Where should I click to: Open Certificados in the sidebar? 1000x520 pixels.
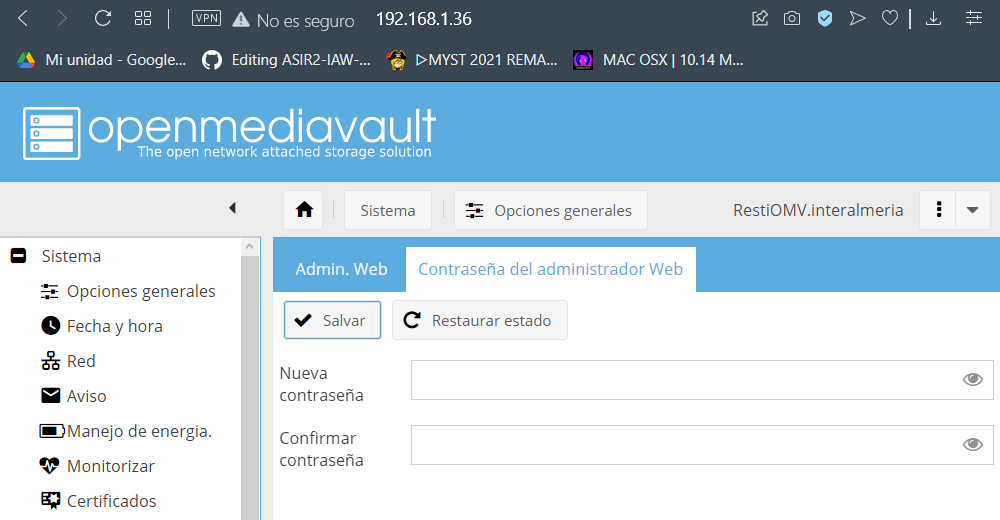coord(98,501)
